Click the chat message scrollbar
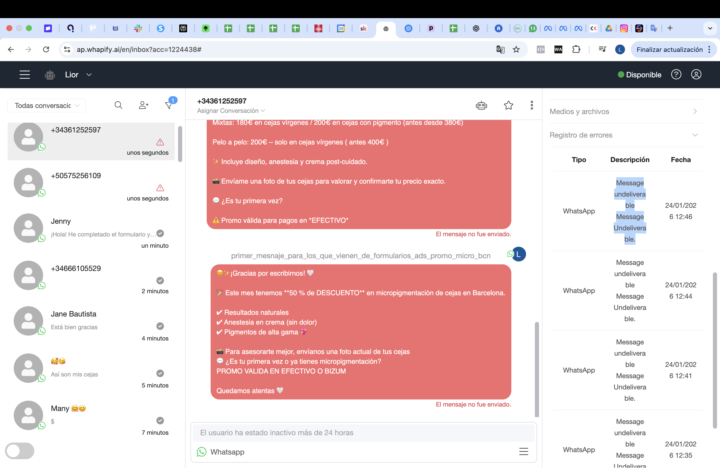The image size is (720, 468). (x=536, y=369)
